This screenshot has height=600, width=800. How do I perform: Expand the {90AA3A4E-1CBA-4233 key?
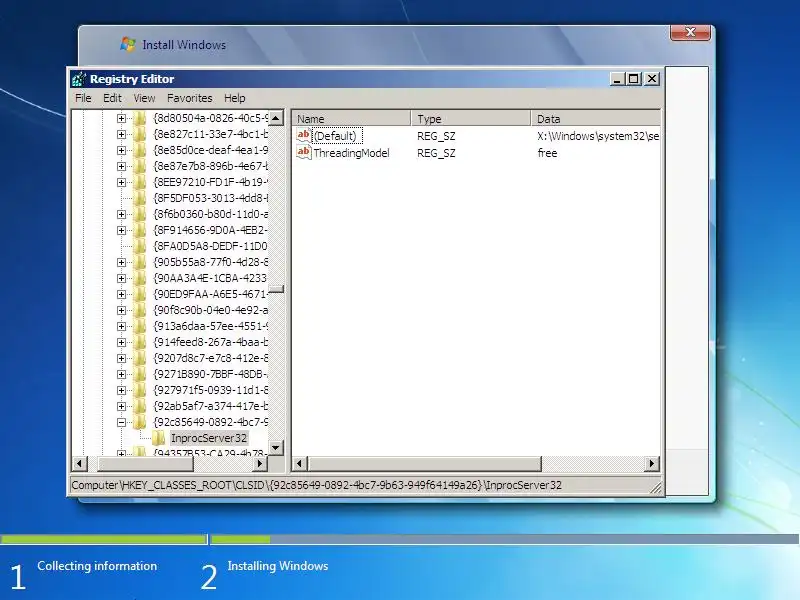coord(121,278)
